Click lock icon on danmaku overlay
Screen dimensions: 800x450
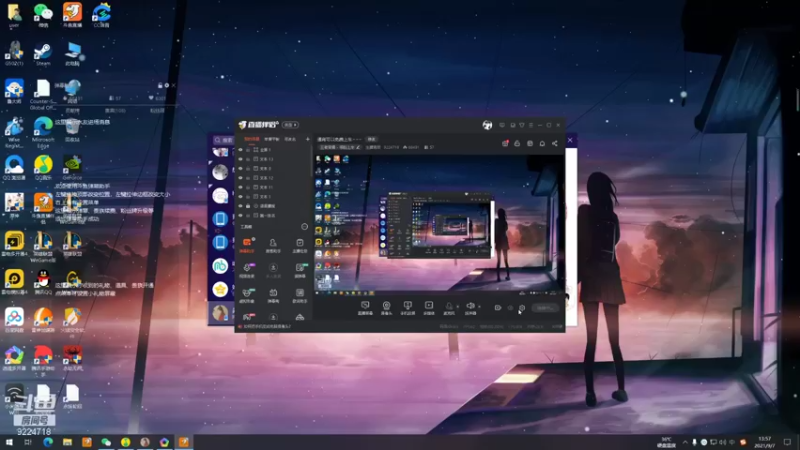click(160, 85)
